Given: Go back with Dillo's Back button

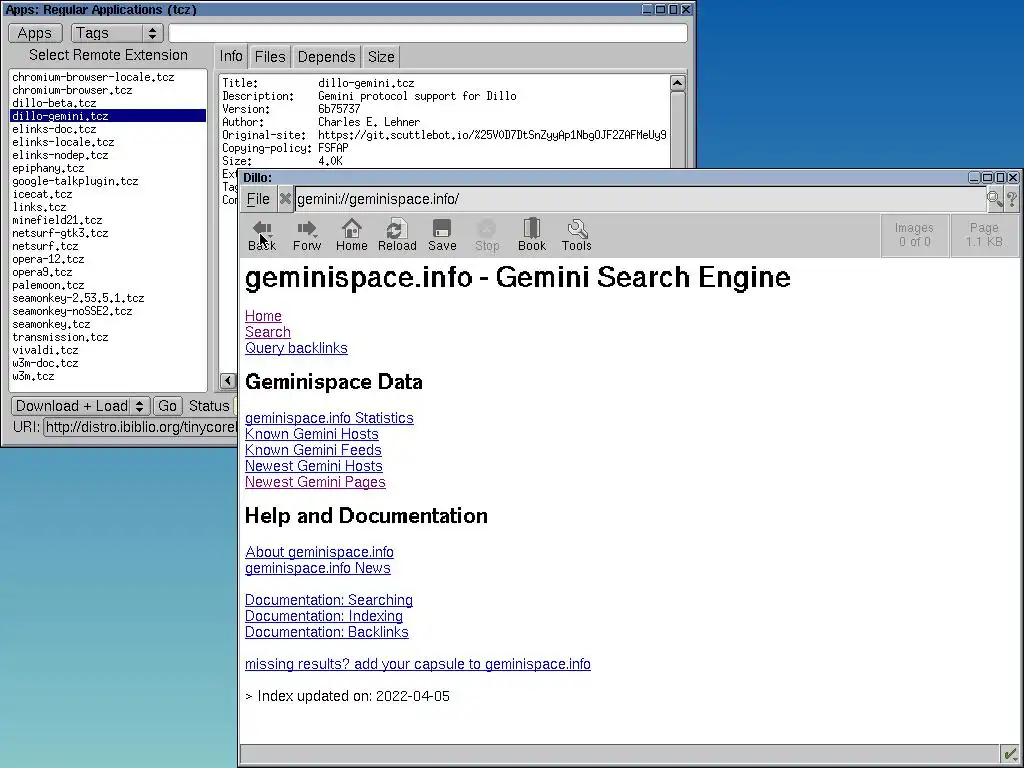Looking at the screenshot, I should pyautogui.click(x=262, y=235).
